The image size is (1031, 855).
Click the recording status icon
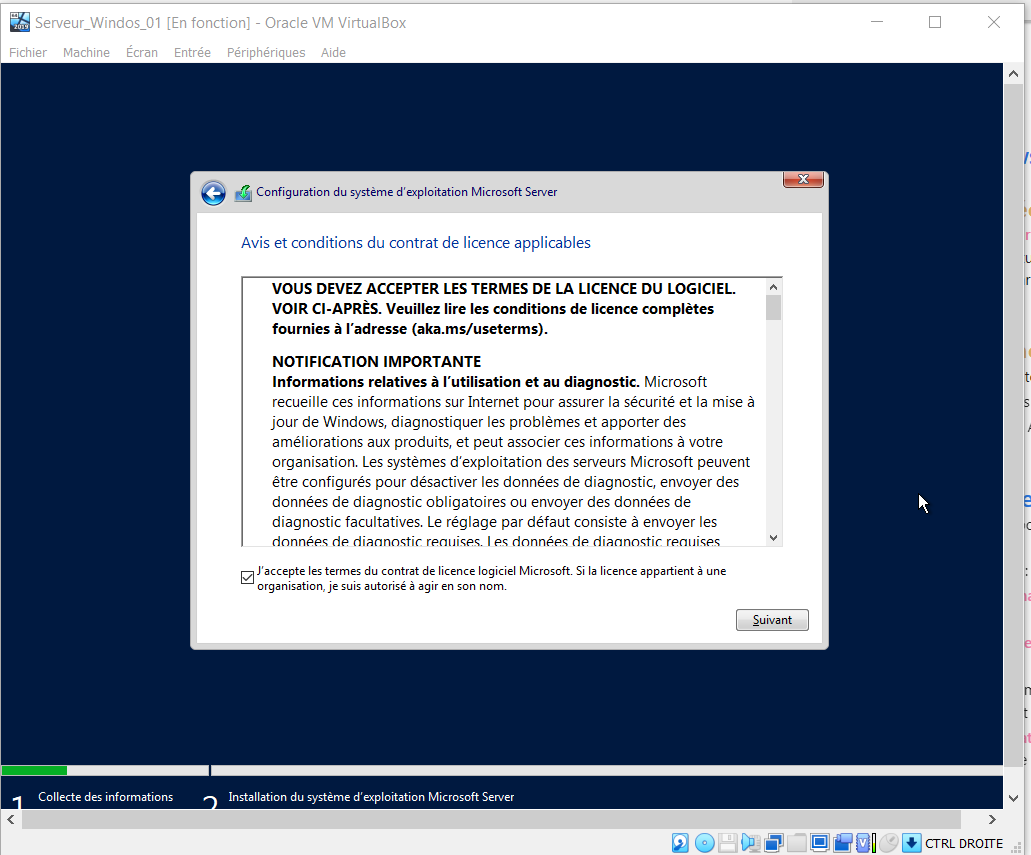click(x=844, y=843)
